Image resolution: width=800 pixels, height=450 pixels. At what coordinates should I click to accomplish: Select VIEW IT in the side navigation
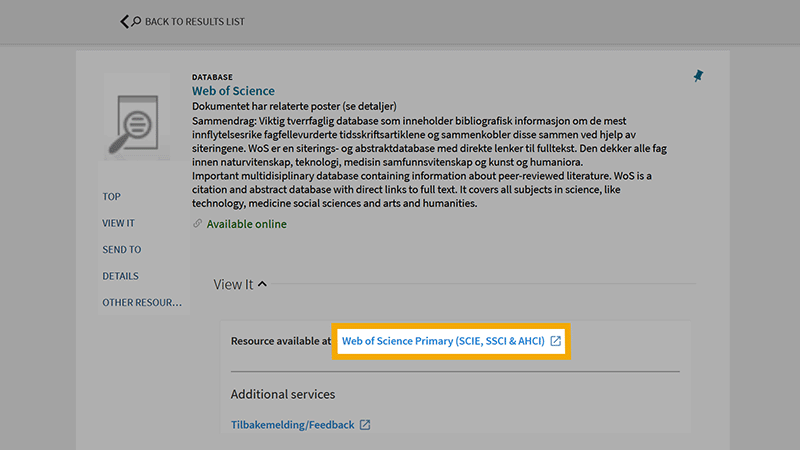[x=118, y=223]
